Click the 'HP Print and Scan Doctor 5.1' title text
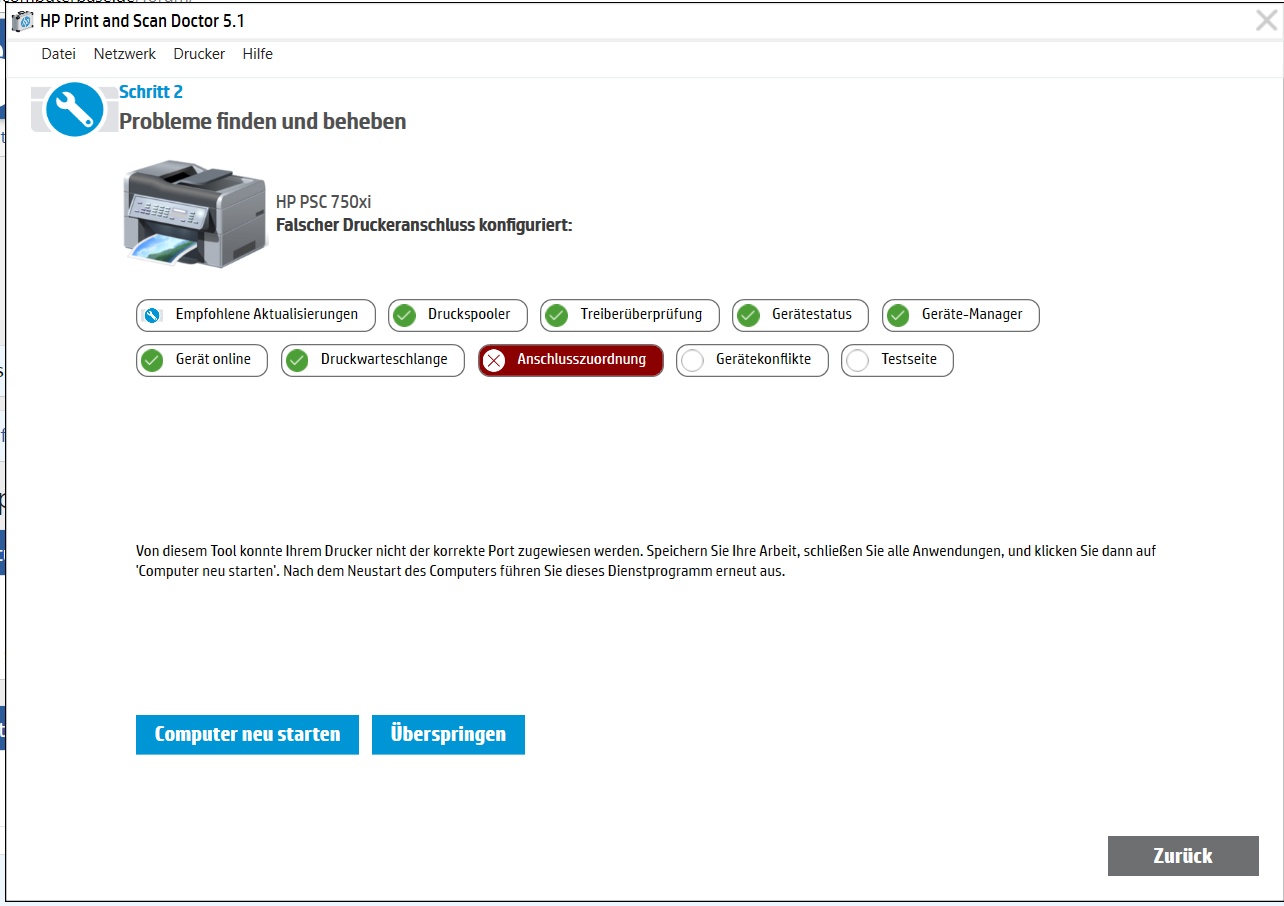Screen dimensions: 1284x906 (143, 21)
